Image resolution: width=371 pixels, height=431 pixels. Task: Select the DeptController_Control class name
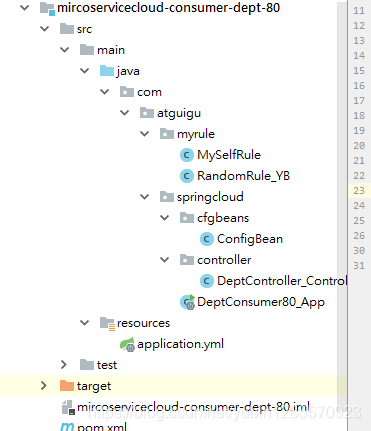coord(282,281)
